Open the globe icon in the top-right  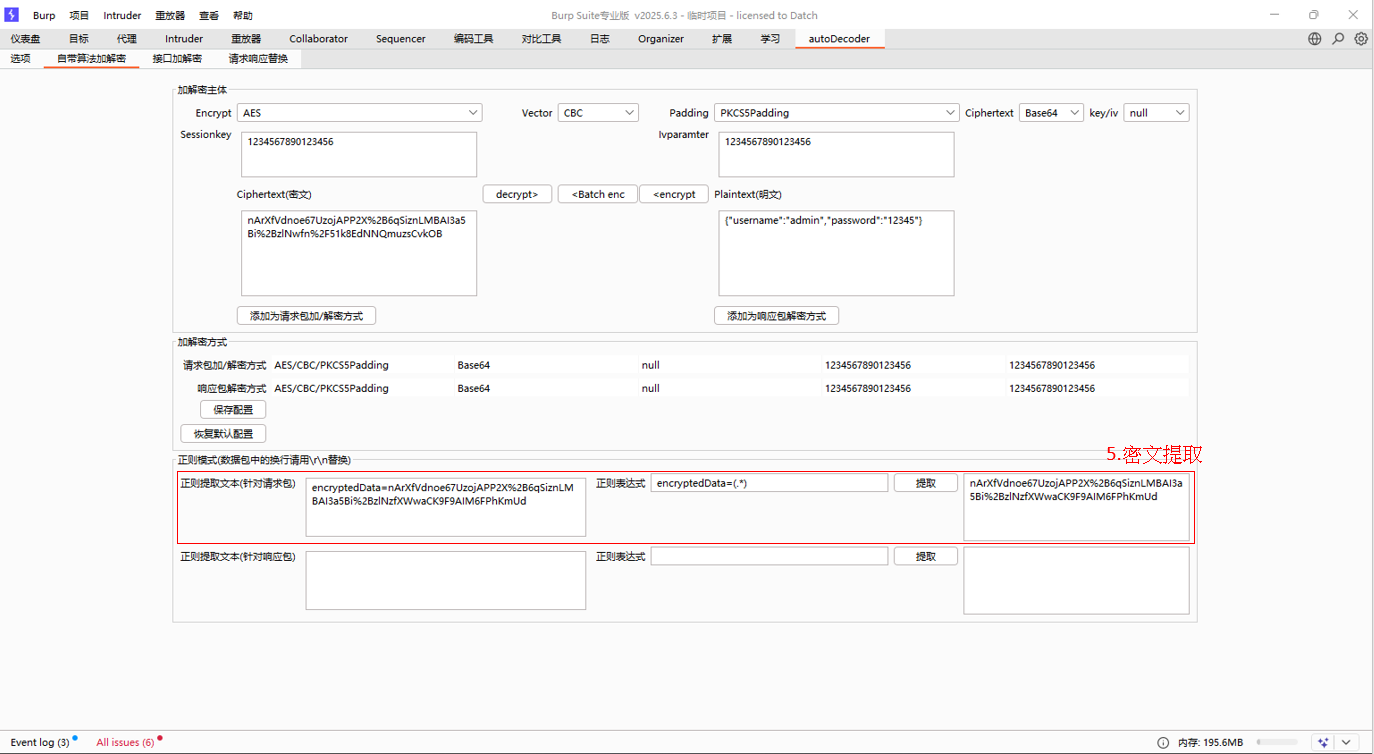click(1315, 39)
